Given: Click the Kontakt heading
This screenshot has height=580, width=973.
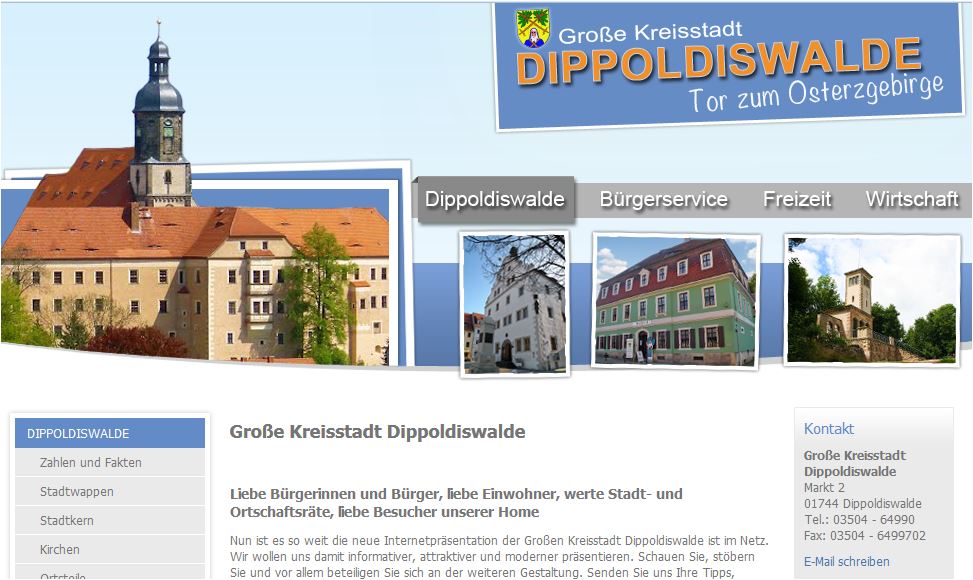Looking at the screenshot, I should pos(828,429).
